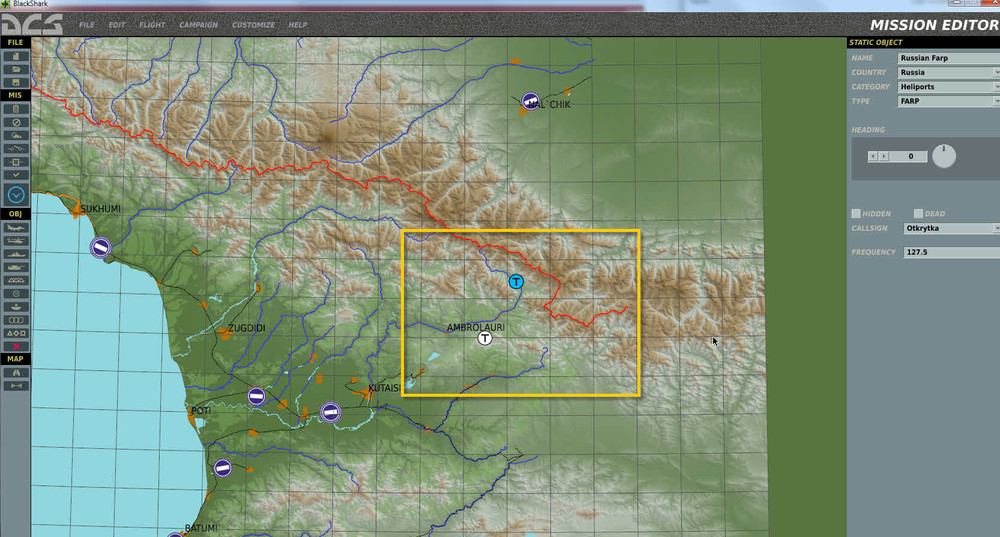Toggle the DEAD checkbox
Screen dimensions: 1000x537
(918, 213)
